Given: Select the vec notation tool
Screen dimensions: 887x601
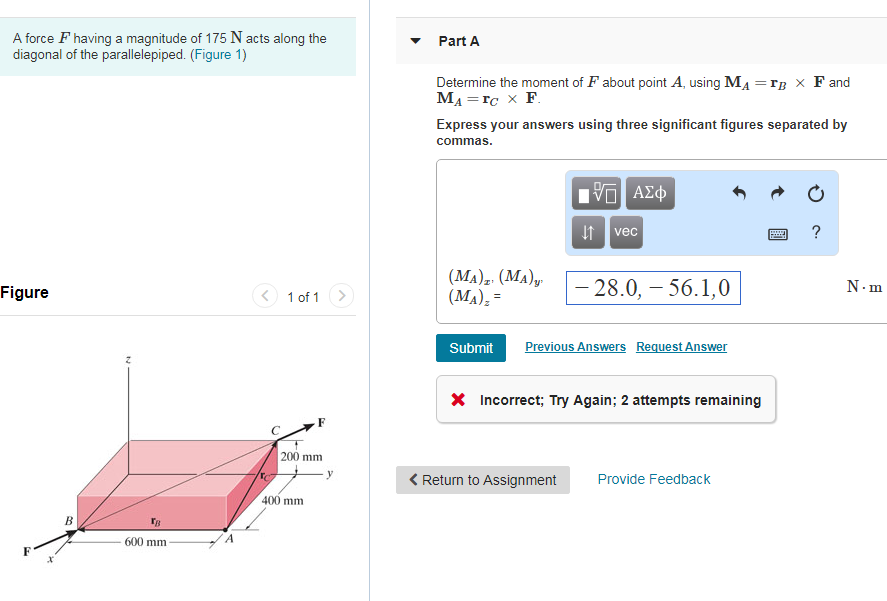Looking at the screenshot, I should [x=626, y=232].
